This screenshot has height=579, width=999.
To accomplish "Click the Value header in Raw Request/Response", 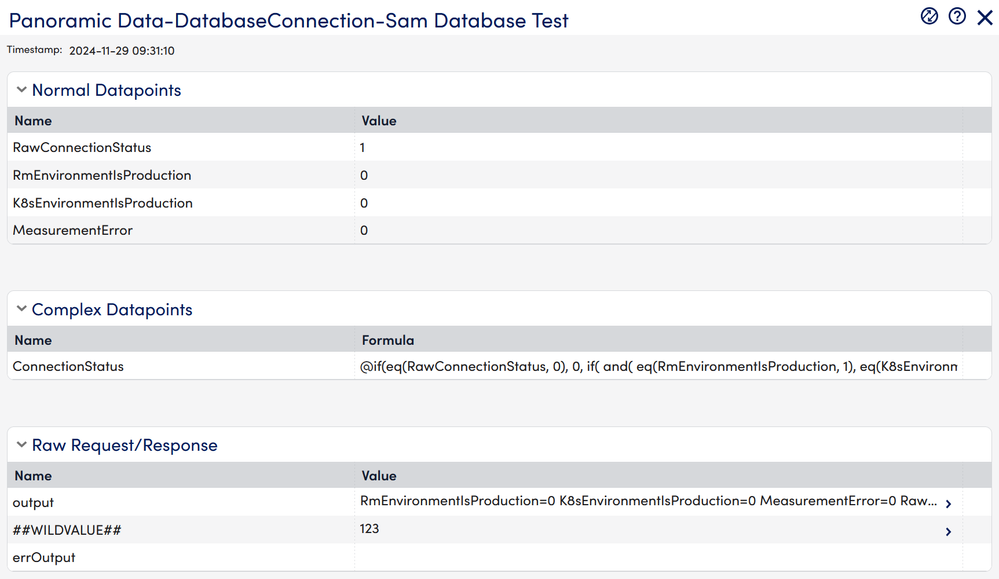I will click(379, 476).
